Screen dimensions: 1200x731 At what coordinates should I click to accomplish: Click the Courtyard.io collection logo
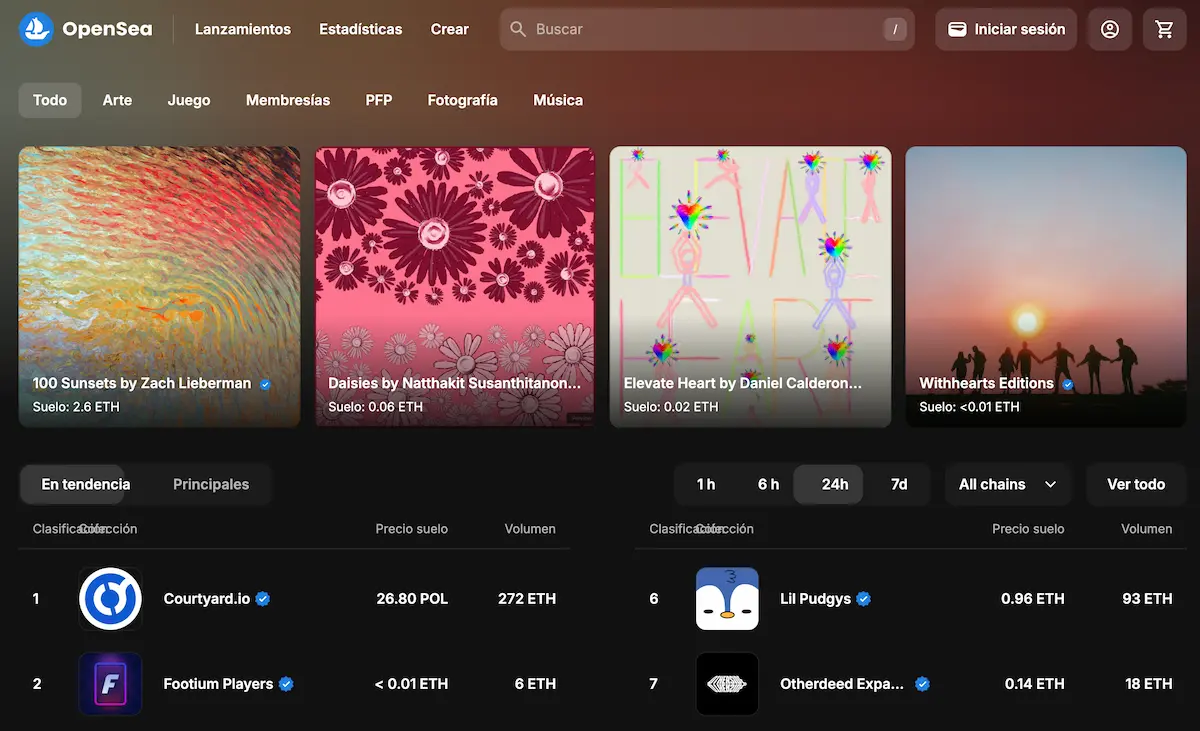pyautogui.click(x=110, y=599)
